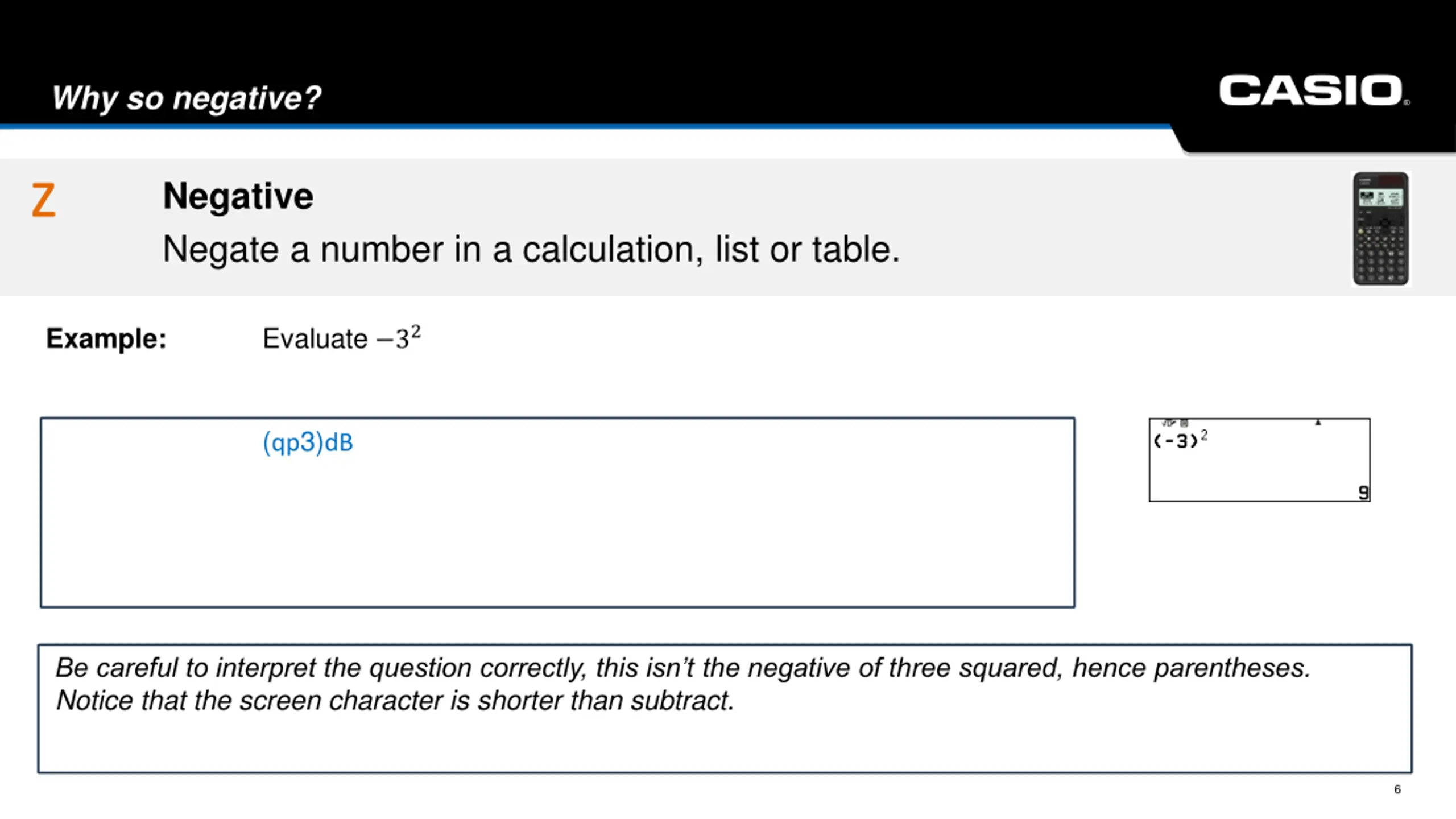Screen dimensions: 1456x819
Task: Click the math mode indicator on calculator screen
Action: pos(1175,423)
